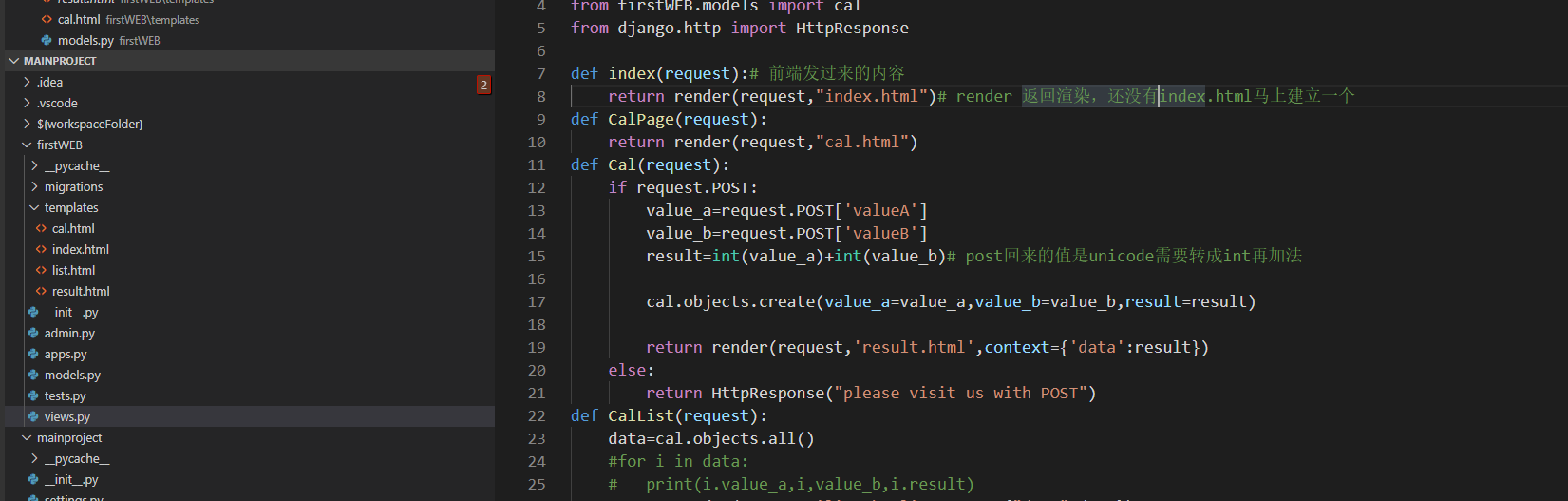Click the Python file icon beside tests.py
The image size is (1568, 501).
click(x=33, y=396)
